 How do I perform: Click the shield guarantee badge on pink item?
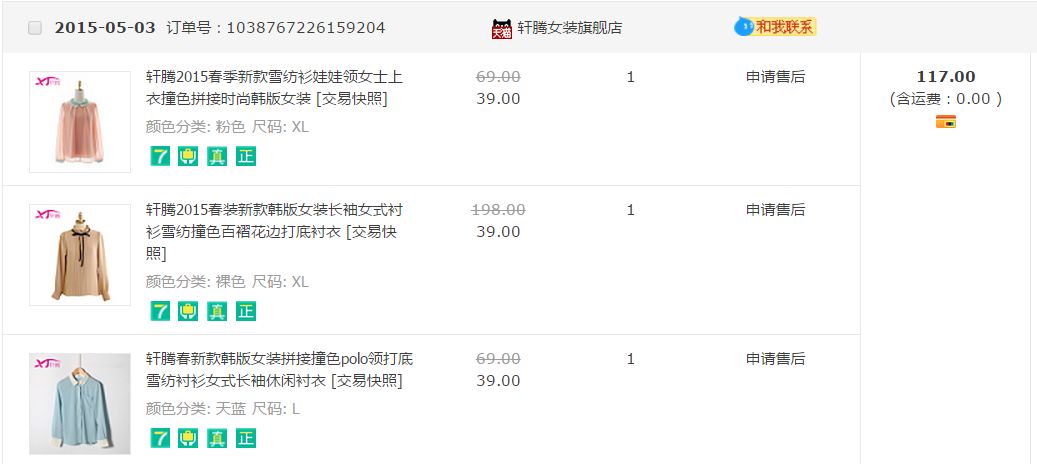pos(188,156)
